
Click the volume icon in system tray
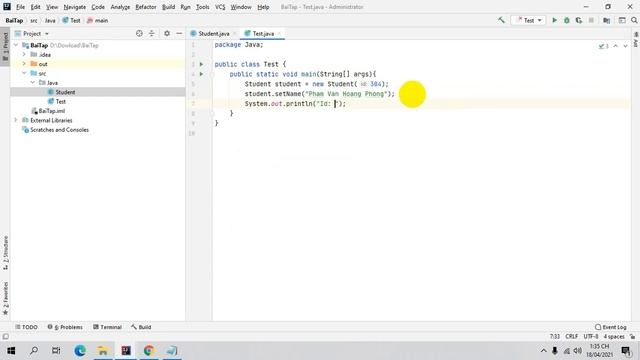click(x=578, y=351)
